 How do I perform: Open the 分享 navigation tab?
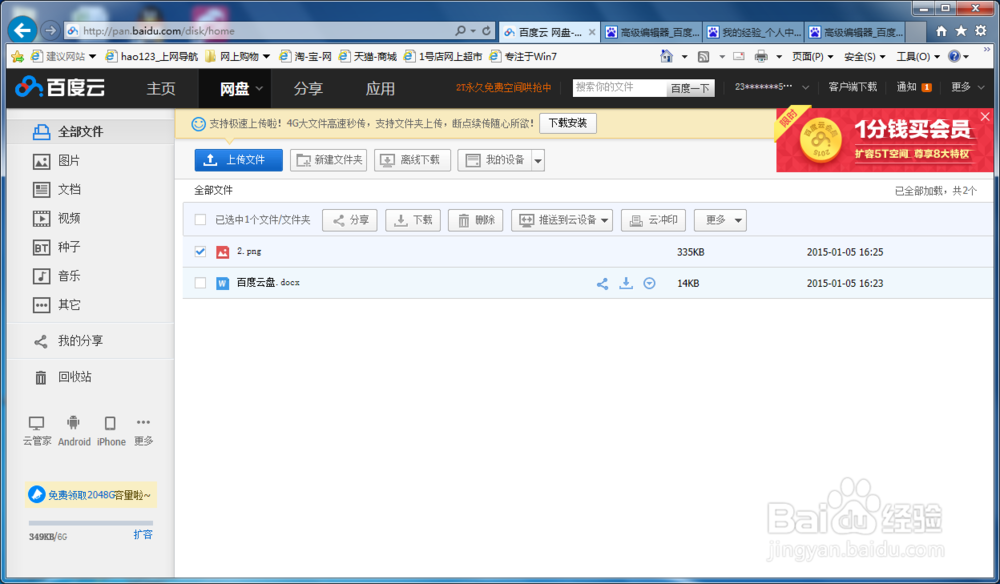point(308,89)
